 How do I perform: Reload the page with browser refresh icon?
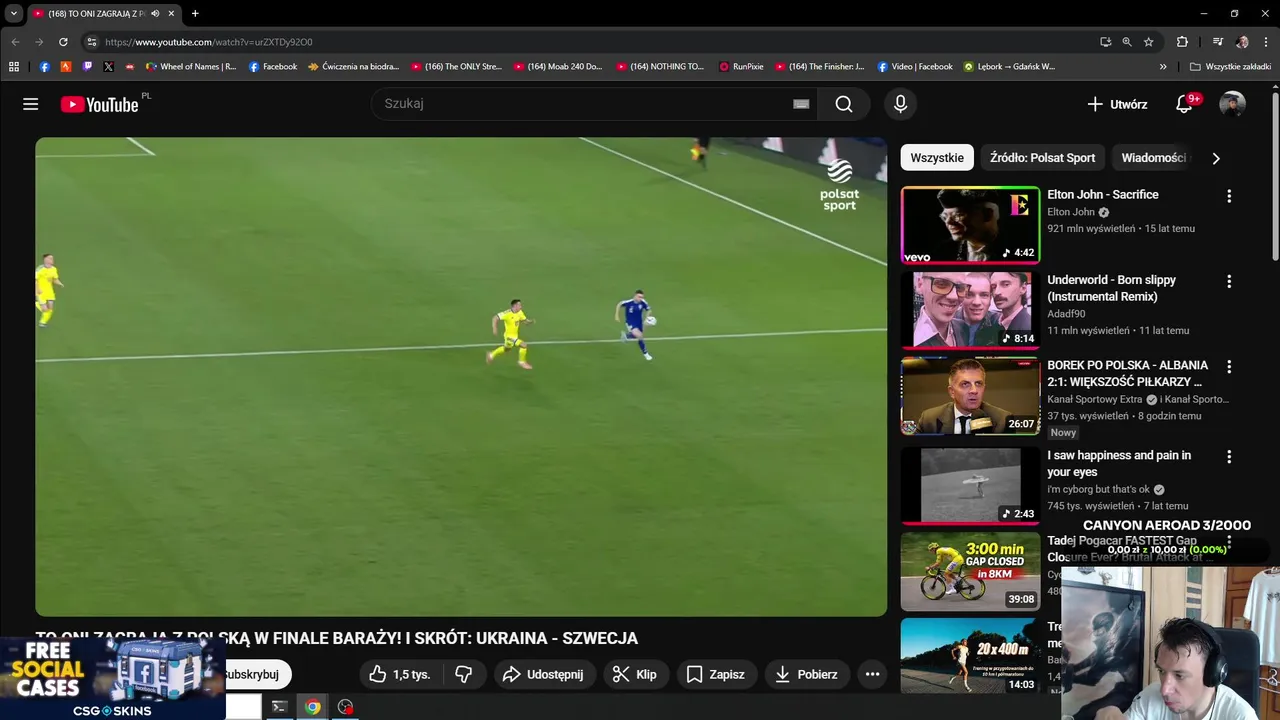(63, 42)
